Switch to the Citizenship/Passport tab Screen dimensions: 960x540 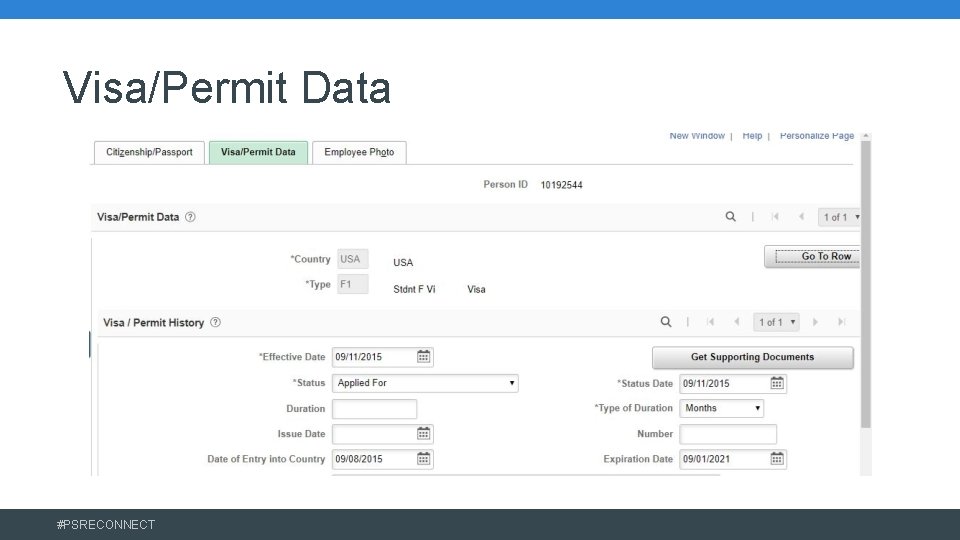[x=148, y=152]
